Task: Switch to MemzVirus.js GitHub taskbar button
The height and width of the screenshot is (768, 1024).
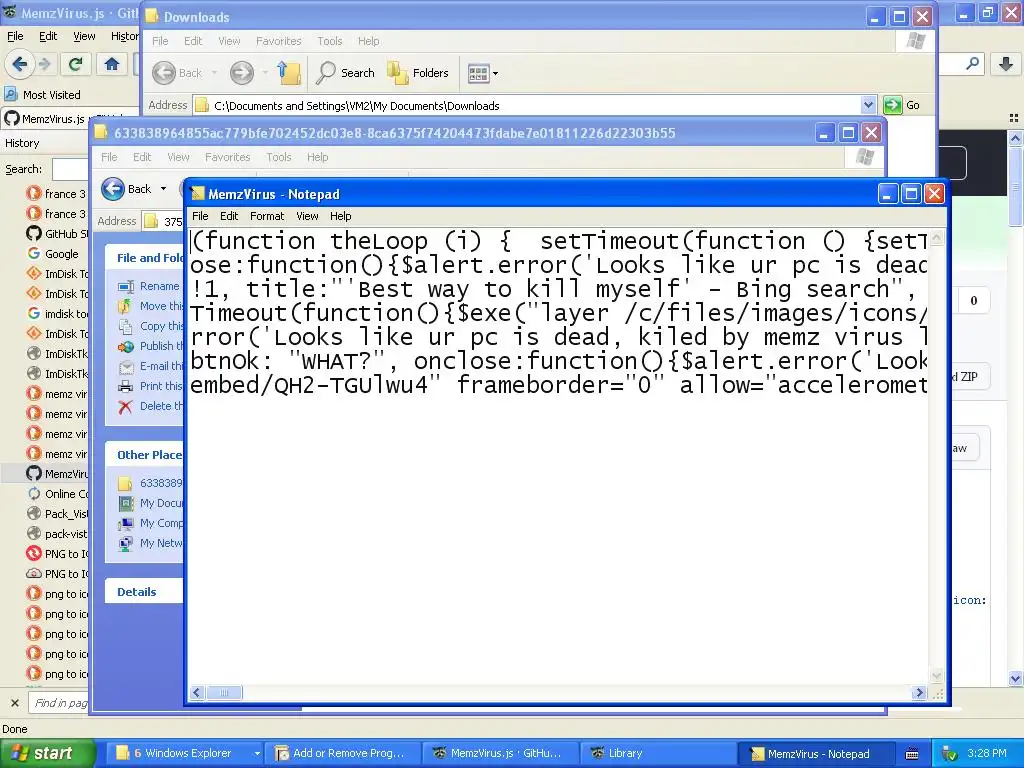Action: 500,754
